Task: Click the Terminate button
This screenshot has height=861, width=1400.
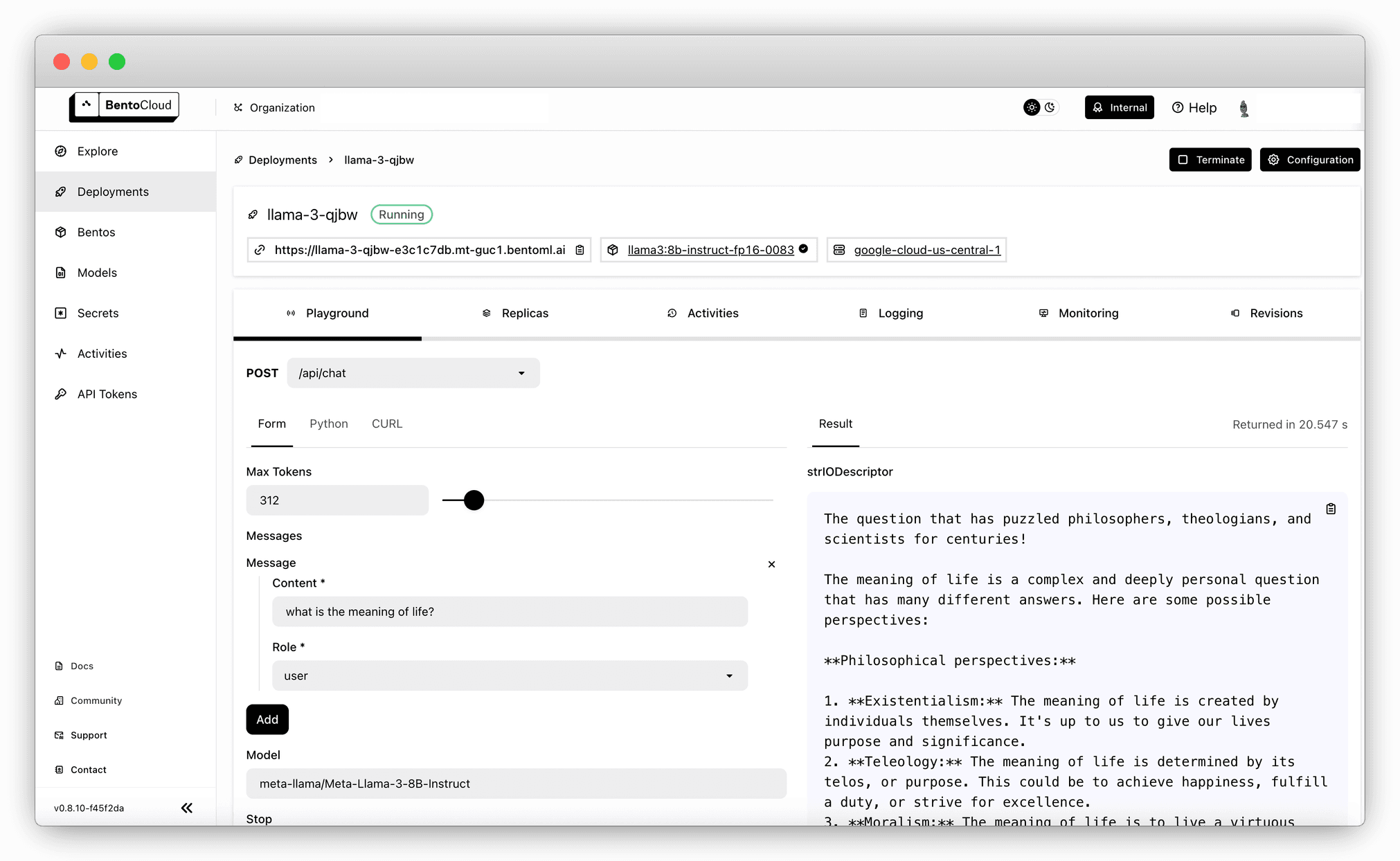Action: coord(1211,159)
